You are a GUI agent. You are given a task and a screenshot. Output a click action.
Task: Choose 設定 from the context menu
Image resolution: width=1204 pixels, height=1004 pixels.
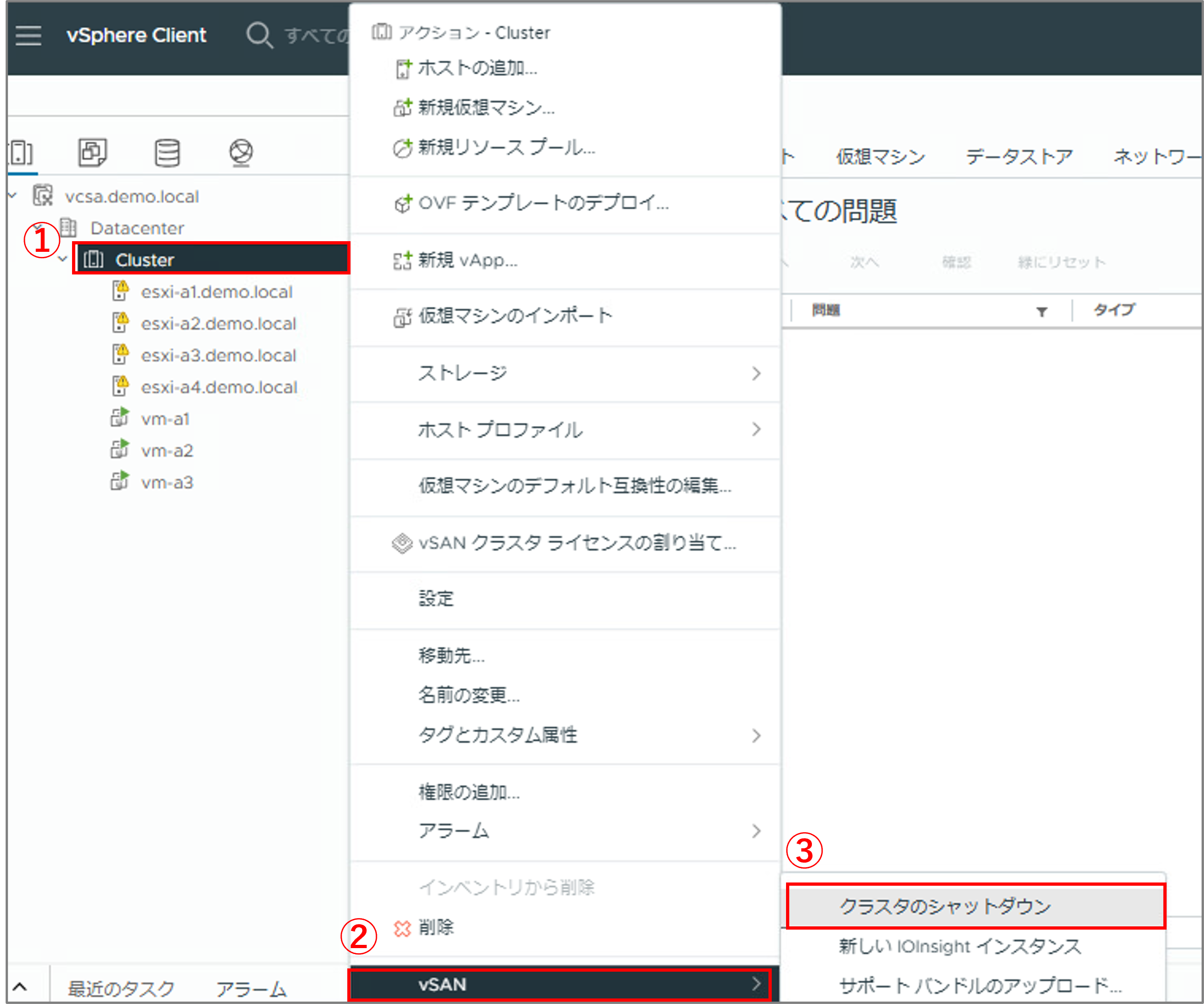tap(436, 599)
